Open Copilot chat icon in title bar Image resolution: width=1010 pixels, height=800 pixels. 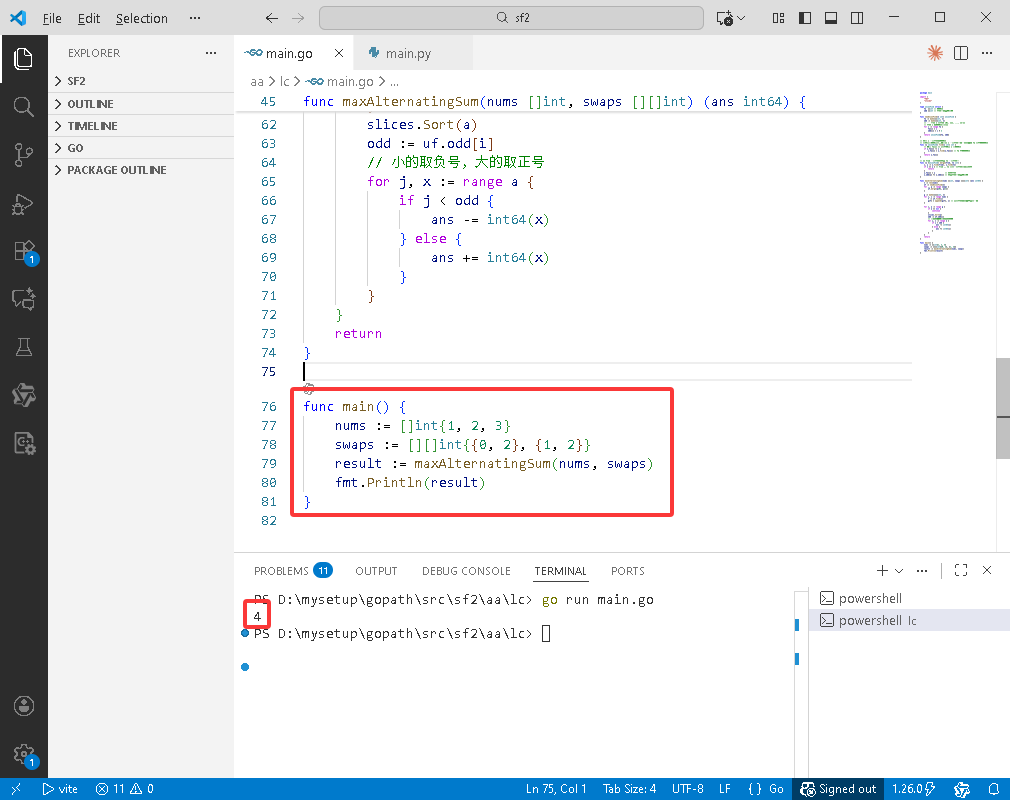pos(725,18)
